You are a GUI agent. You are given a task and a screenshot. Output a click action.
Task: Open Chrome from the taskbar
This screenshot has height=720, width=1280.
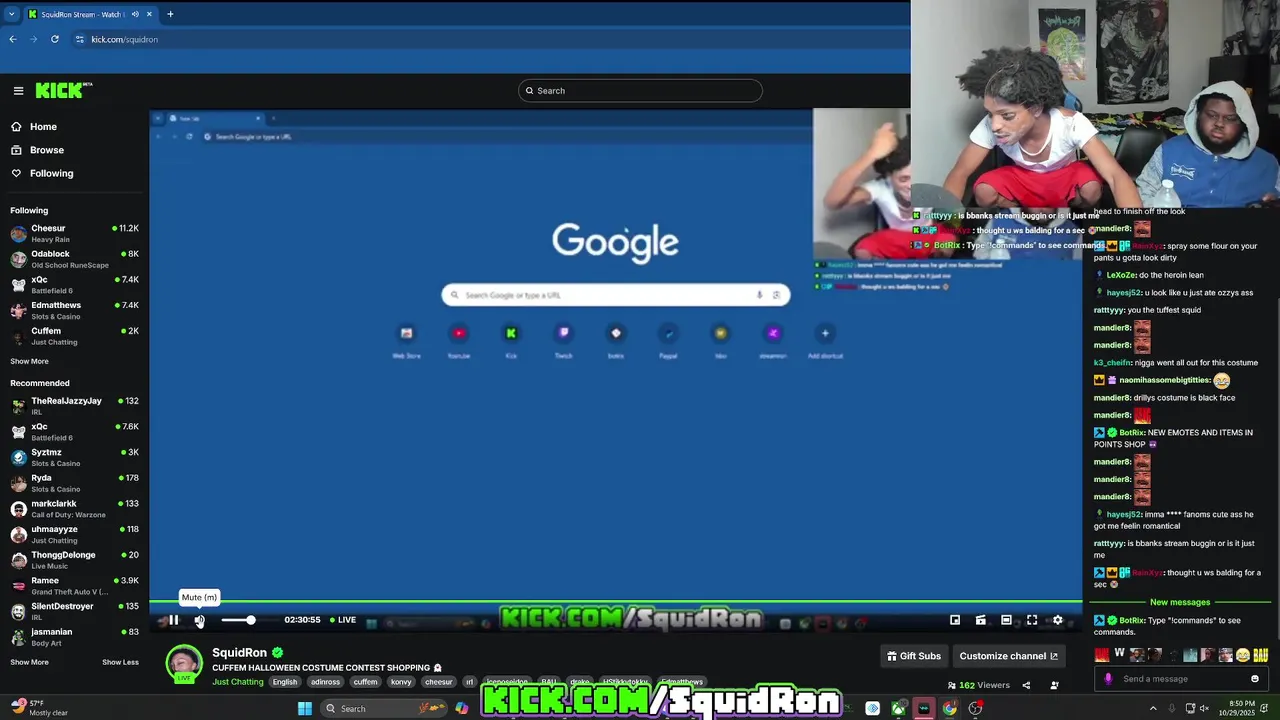949,708
